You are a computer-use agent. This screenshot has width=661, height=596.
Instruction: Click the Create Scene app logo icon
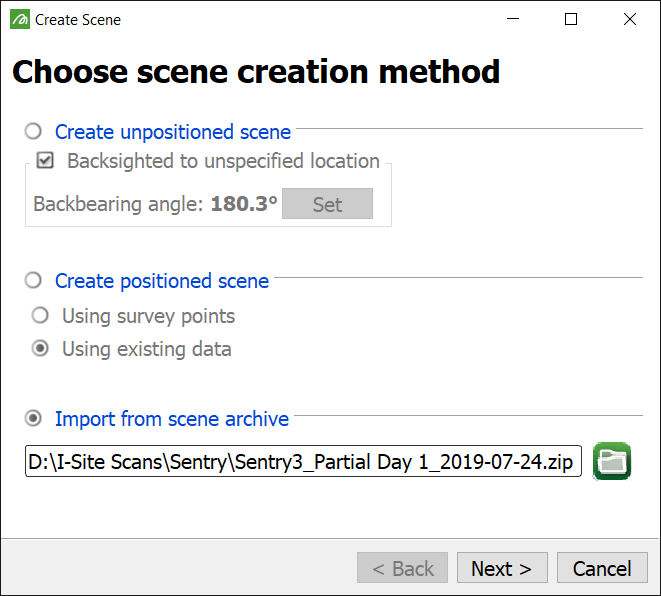click(20, 19)
